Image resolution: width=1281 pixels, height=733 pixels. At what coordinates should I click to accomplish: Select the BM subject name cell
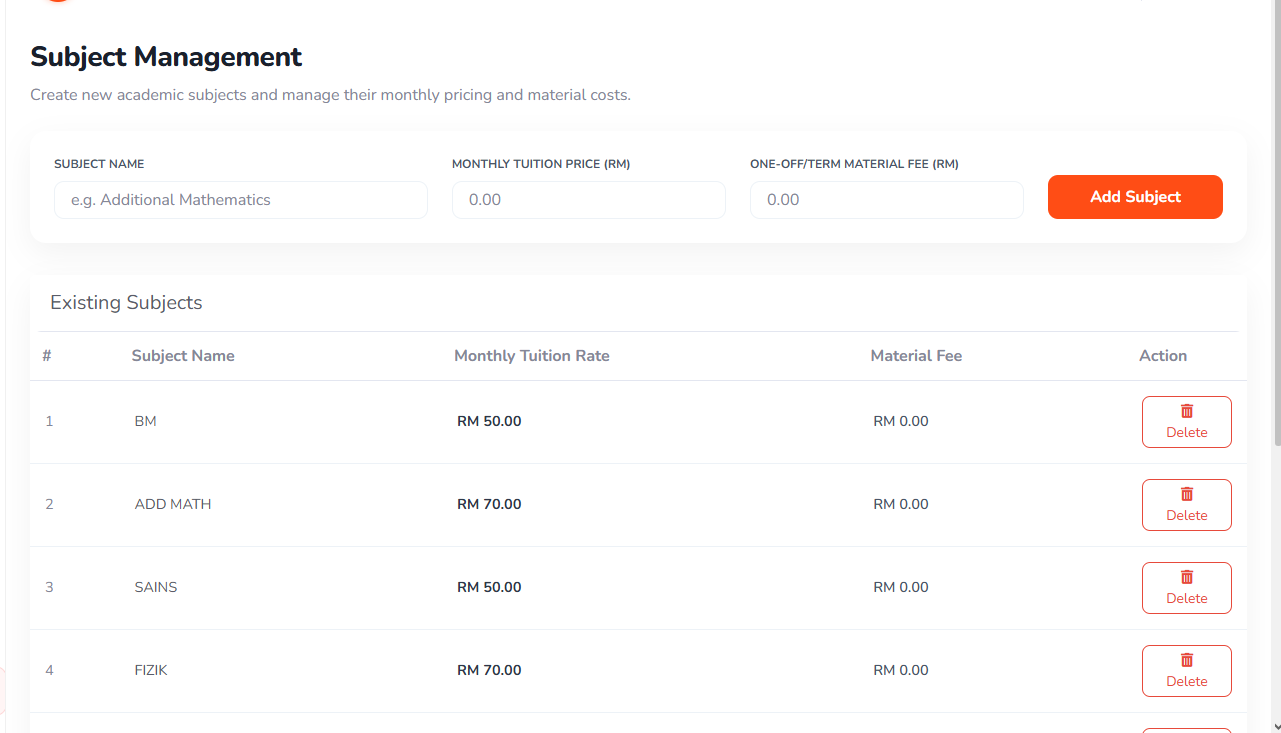[146, 422]
